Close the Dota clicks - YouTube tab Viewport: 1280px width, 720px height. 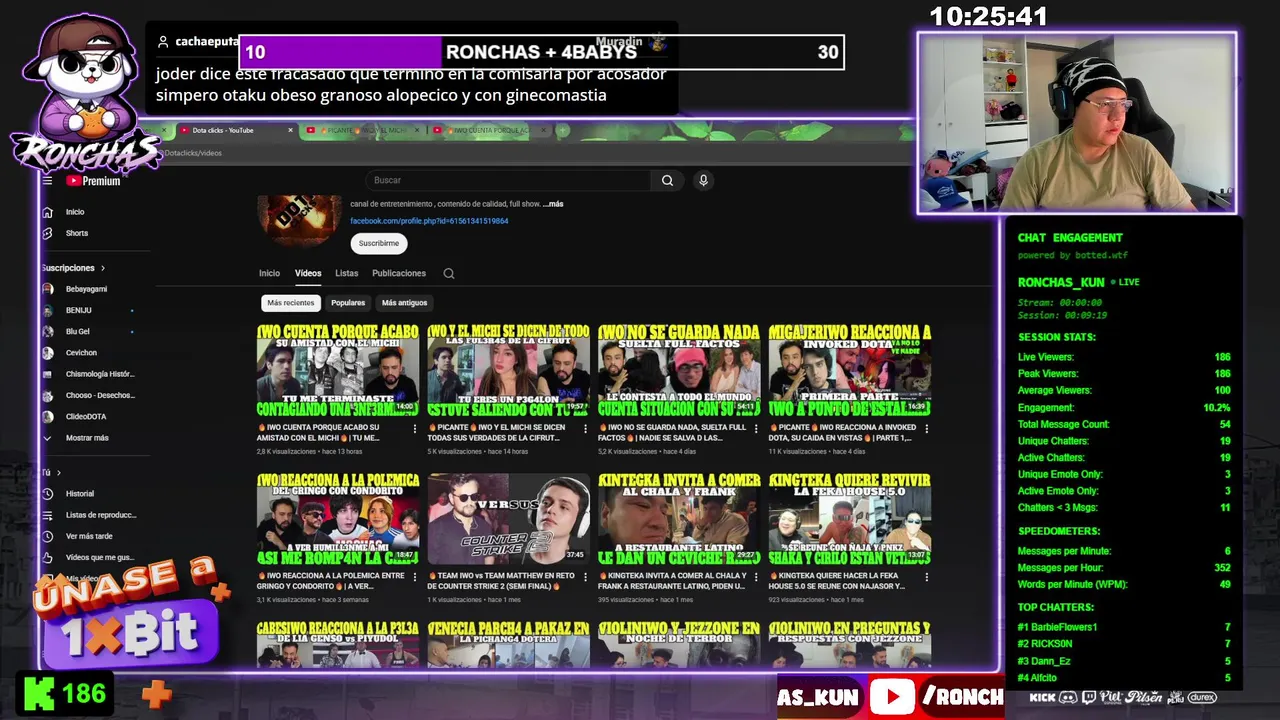(x=291, y=130)
